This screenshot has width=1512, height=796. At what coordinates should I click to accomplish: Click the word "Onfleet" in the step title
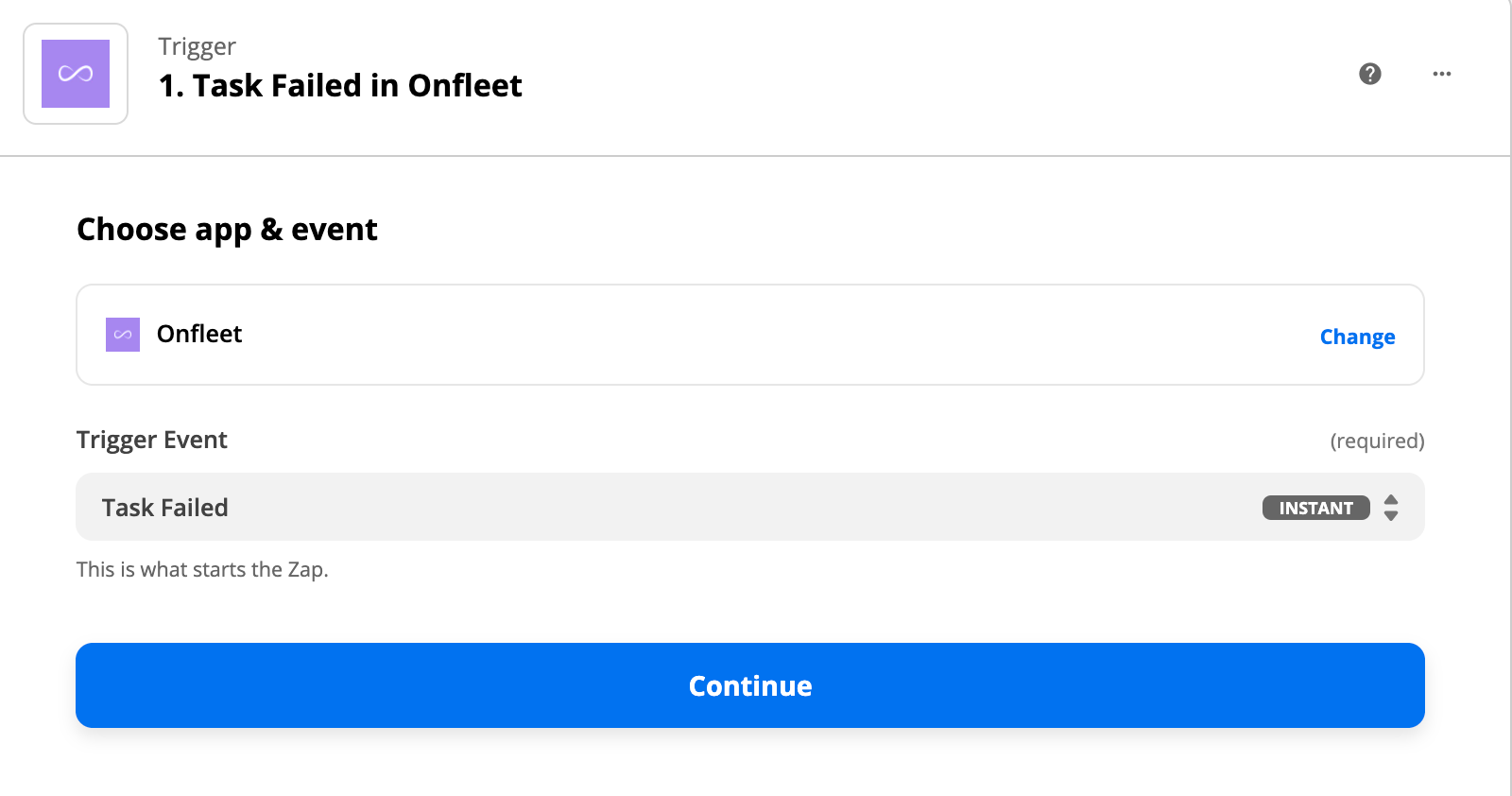click(x=465, y=86)
